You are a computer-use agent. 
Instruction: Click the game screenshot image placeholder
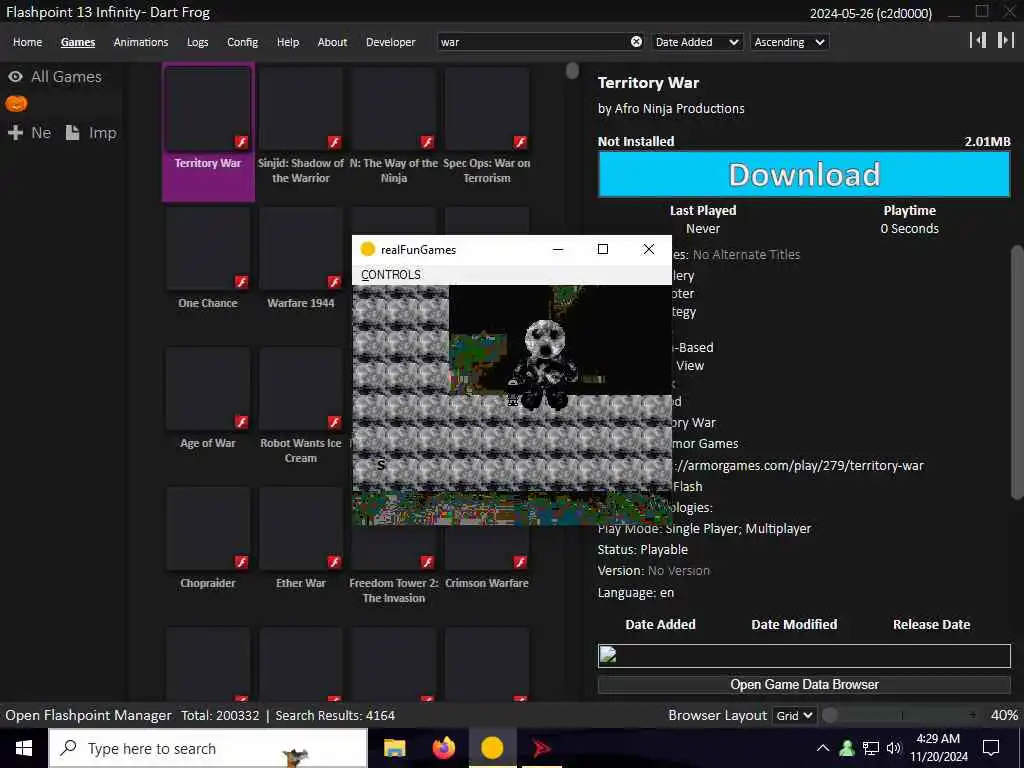(x=804, y=656)
